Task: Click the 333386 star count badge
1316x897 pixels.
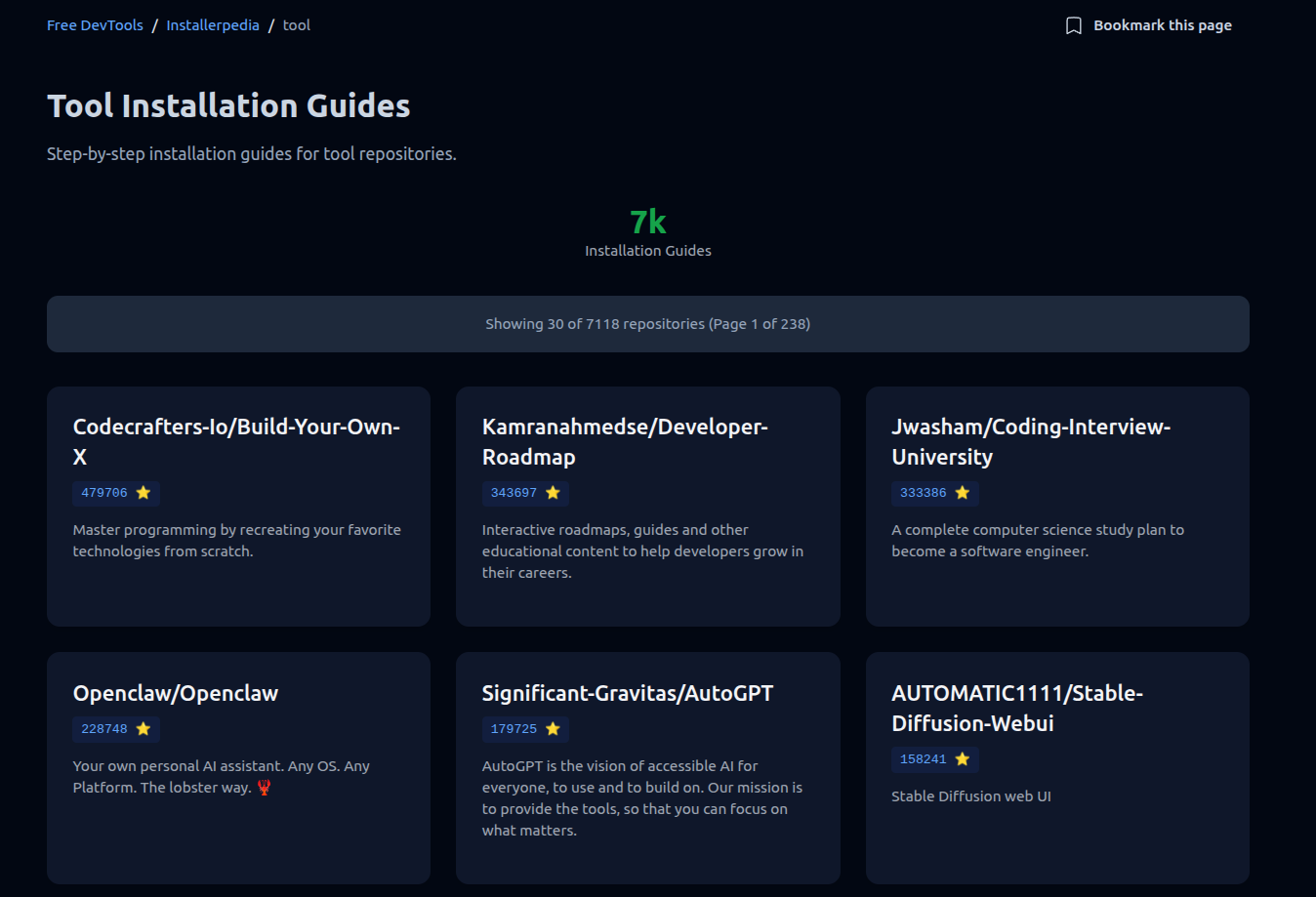Action: (935, 493)
